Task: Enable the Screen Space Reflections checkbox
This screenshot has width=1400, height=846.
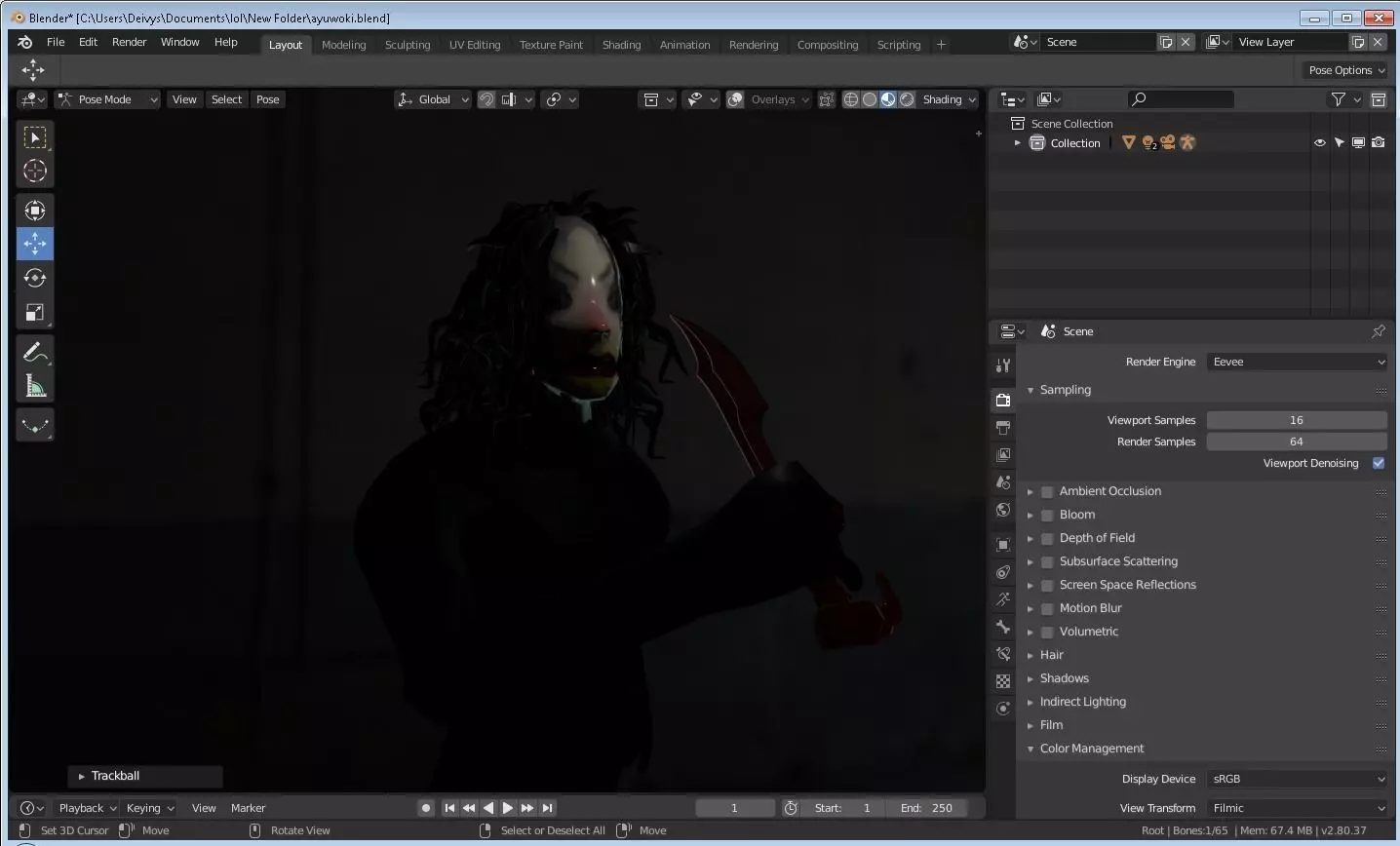Action: (x=1047, y=585)
